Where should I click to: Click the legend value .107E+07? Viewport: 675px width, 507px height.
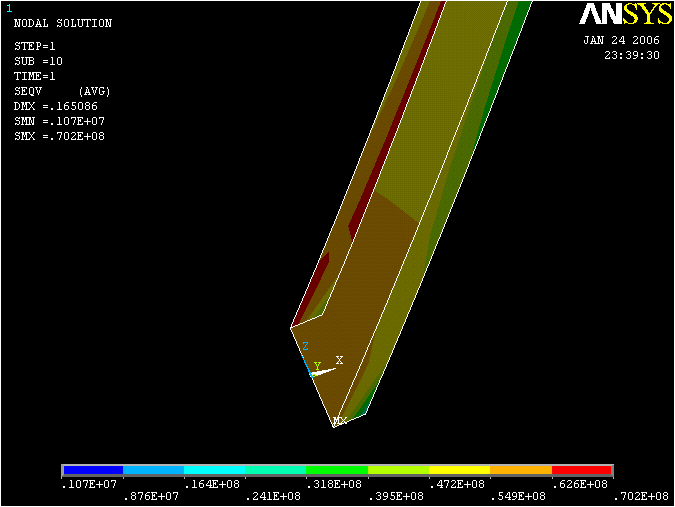[90, 484]
